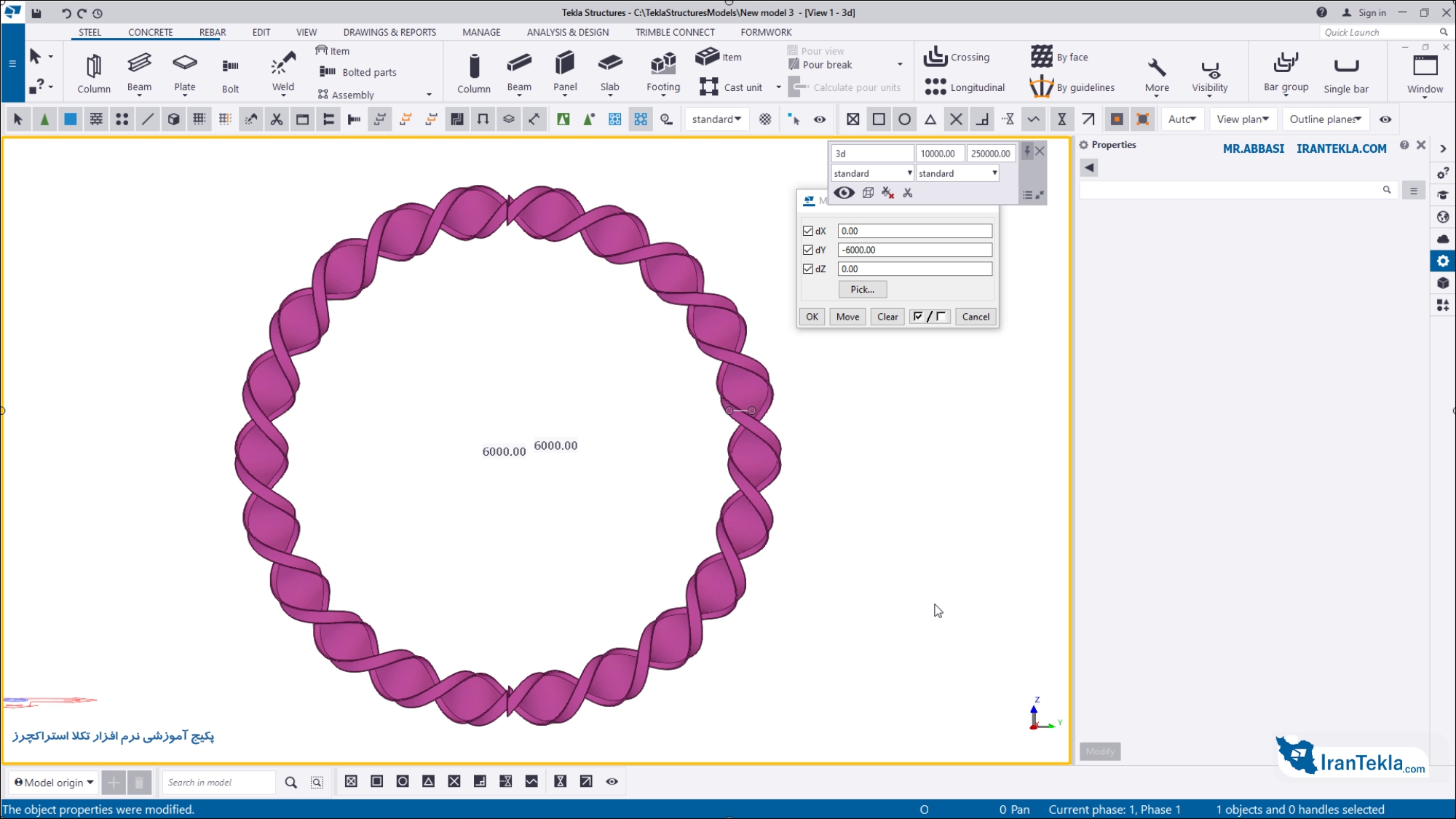Viewport: 1456px width, 819px height.
Task: Toggle snap to end points in bottom toolbar
Action: pyautogui.click(x=376, y=782)
